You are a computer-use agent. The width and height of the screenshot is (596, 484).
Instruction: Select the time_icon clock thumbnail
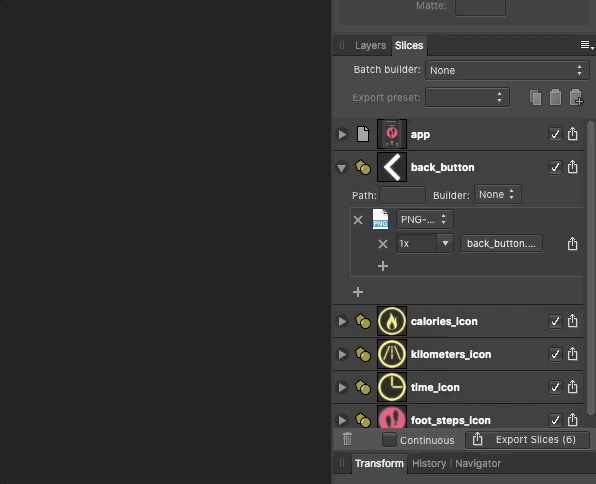pyautogui.click(x=392, y=387)
